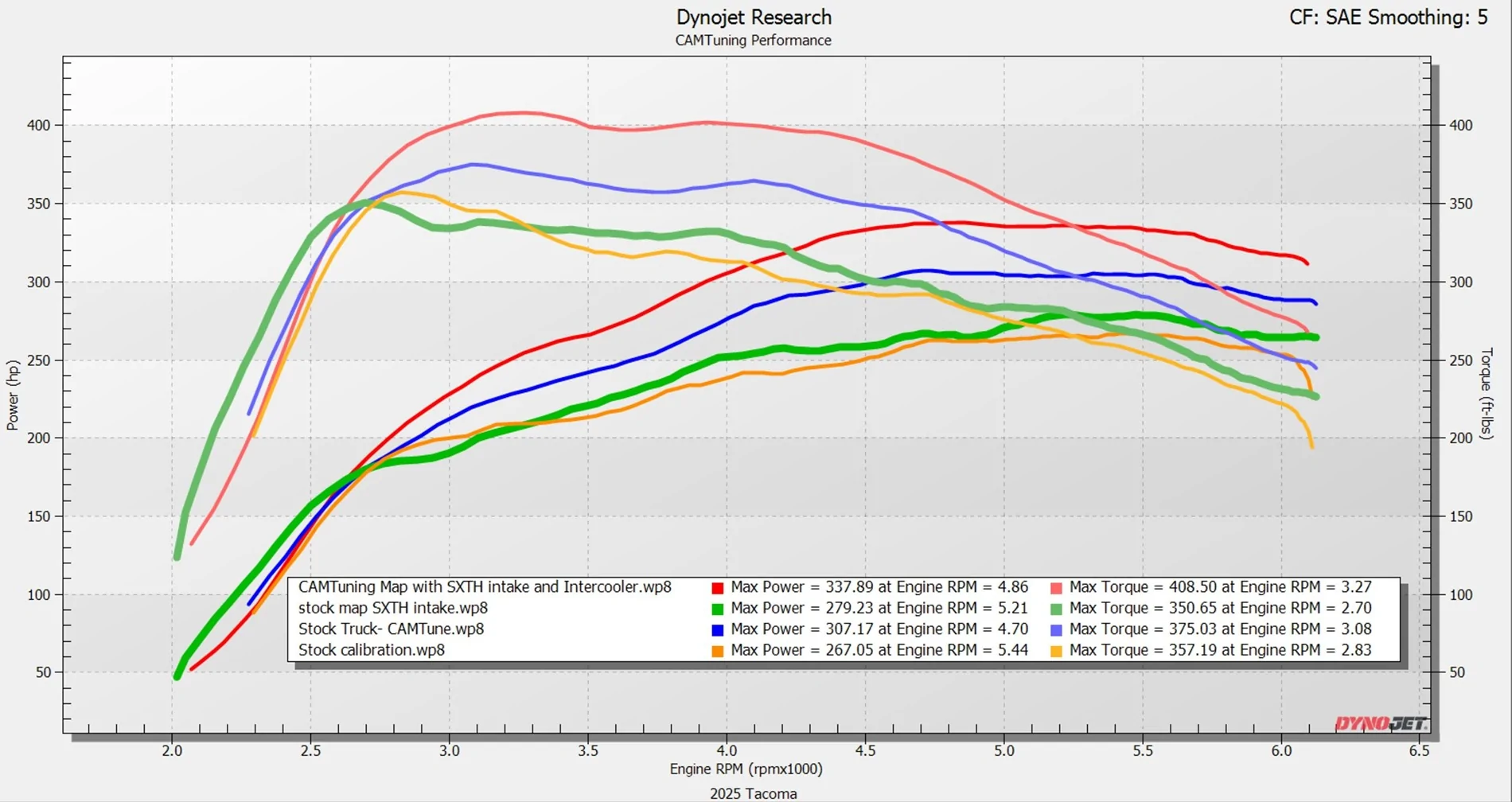Click the 'Stock Truck- CAMTune.wp8' legend entry
1512x802 pixels.
tap(391, 629)
